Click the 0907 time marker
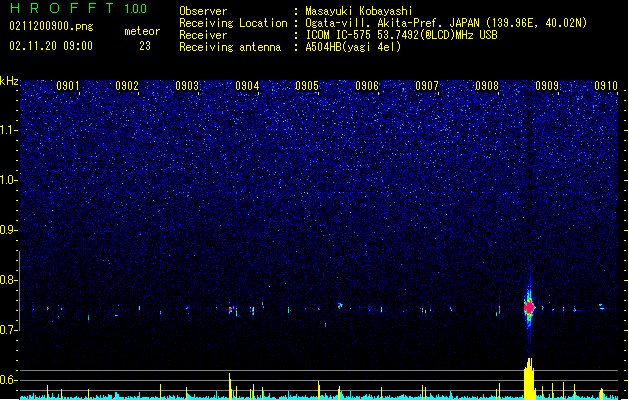 (427, 85)
